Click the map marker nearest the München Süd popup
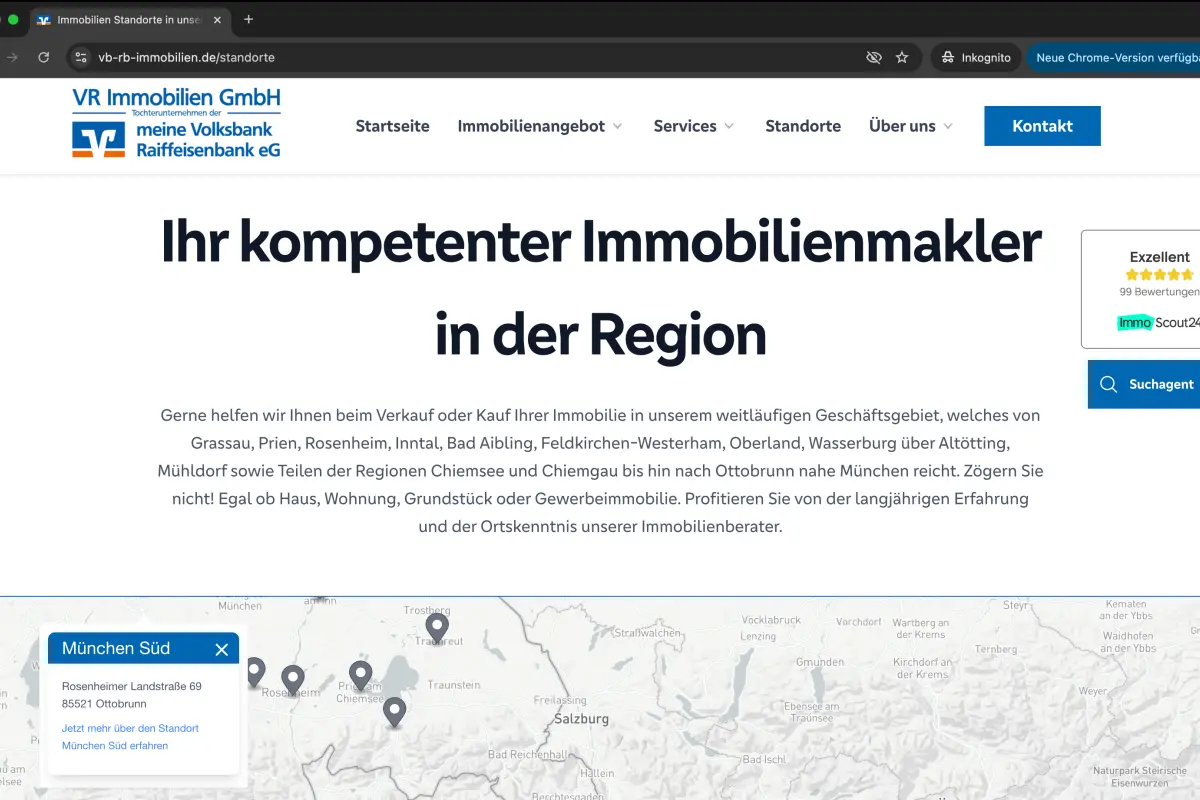This screenshot has width=1200, height=800. coord(255,672)
